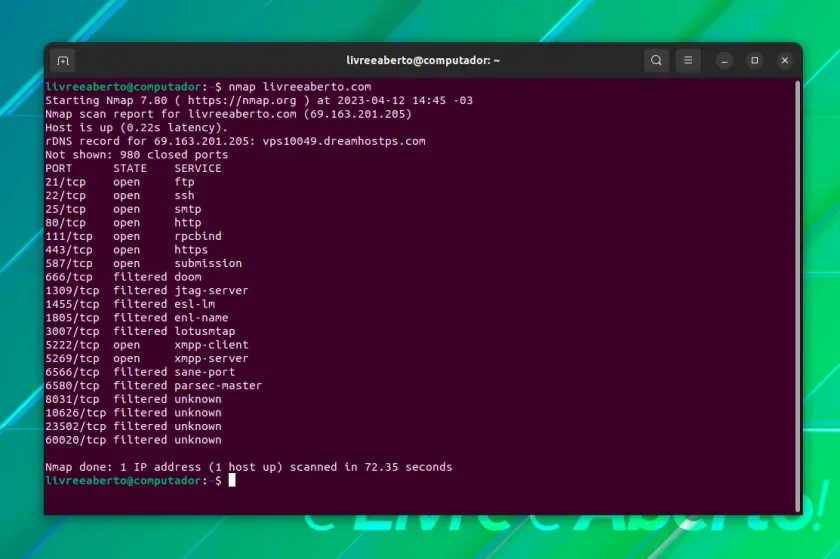Click the window title livreeaberto@computador
The image size is (840, 559).
(423, 61)
